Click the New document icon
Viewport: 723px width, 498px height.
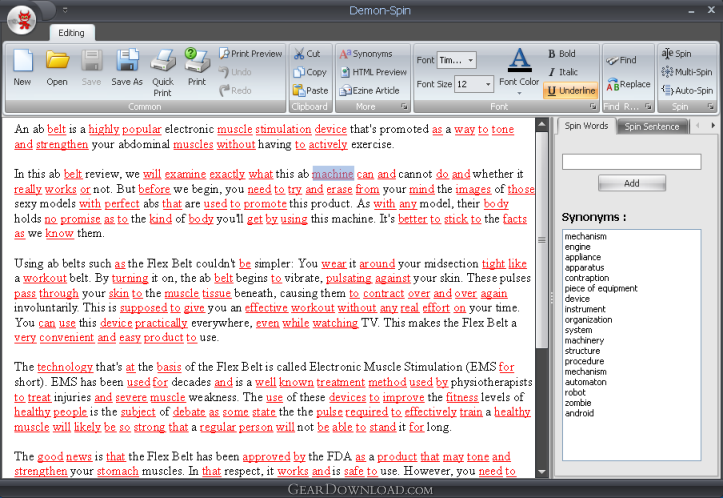point(23,62)
